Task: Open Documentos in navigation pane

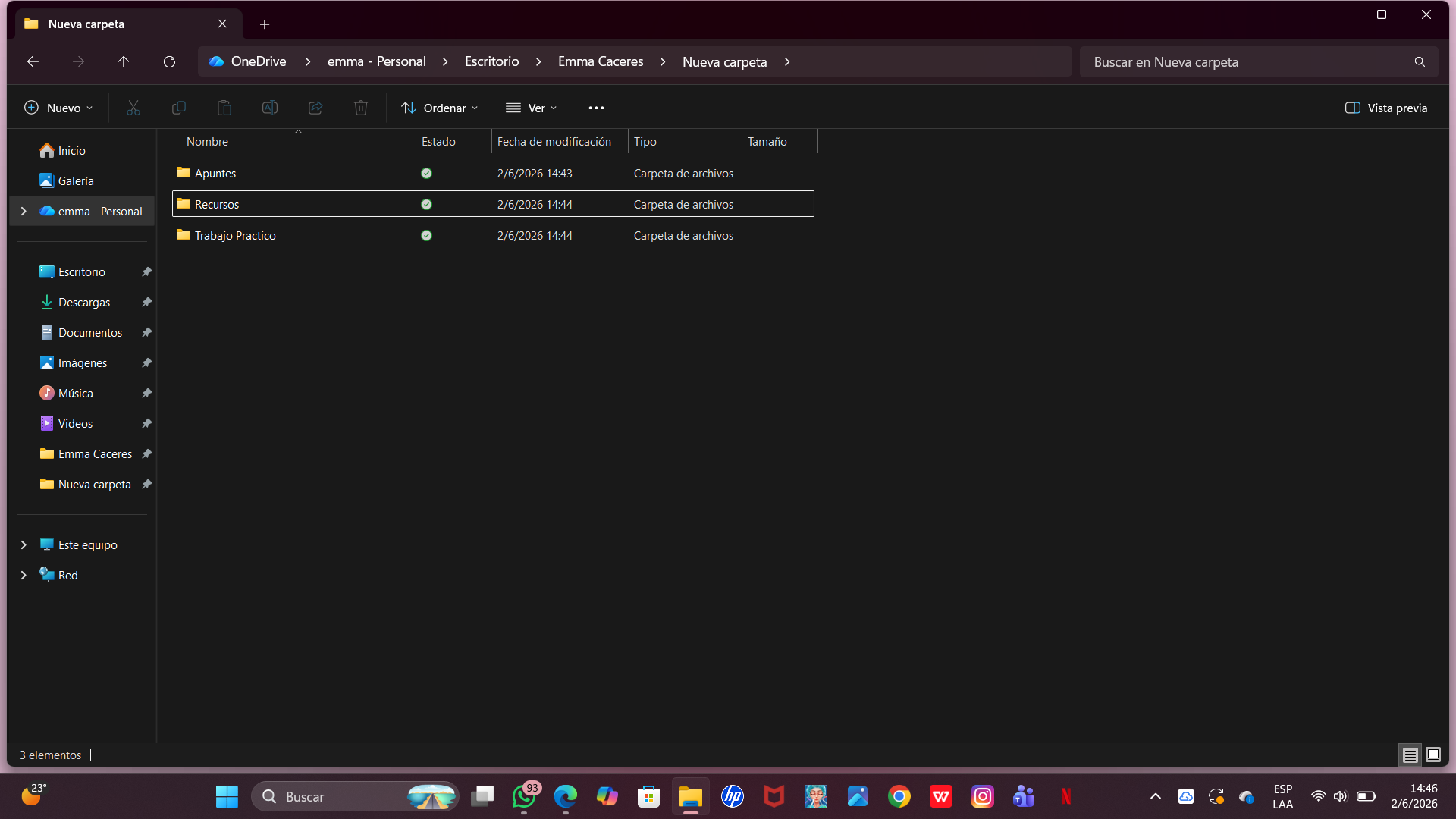Action: [82, 332]
